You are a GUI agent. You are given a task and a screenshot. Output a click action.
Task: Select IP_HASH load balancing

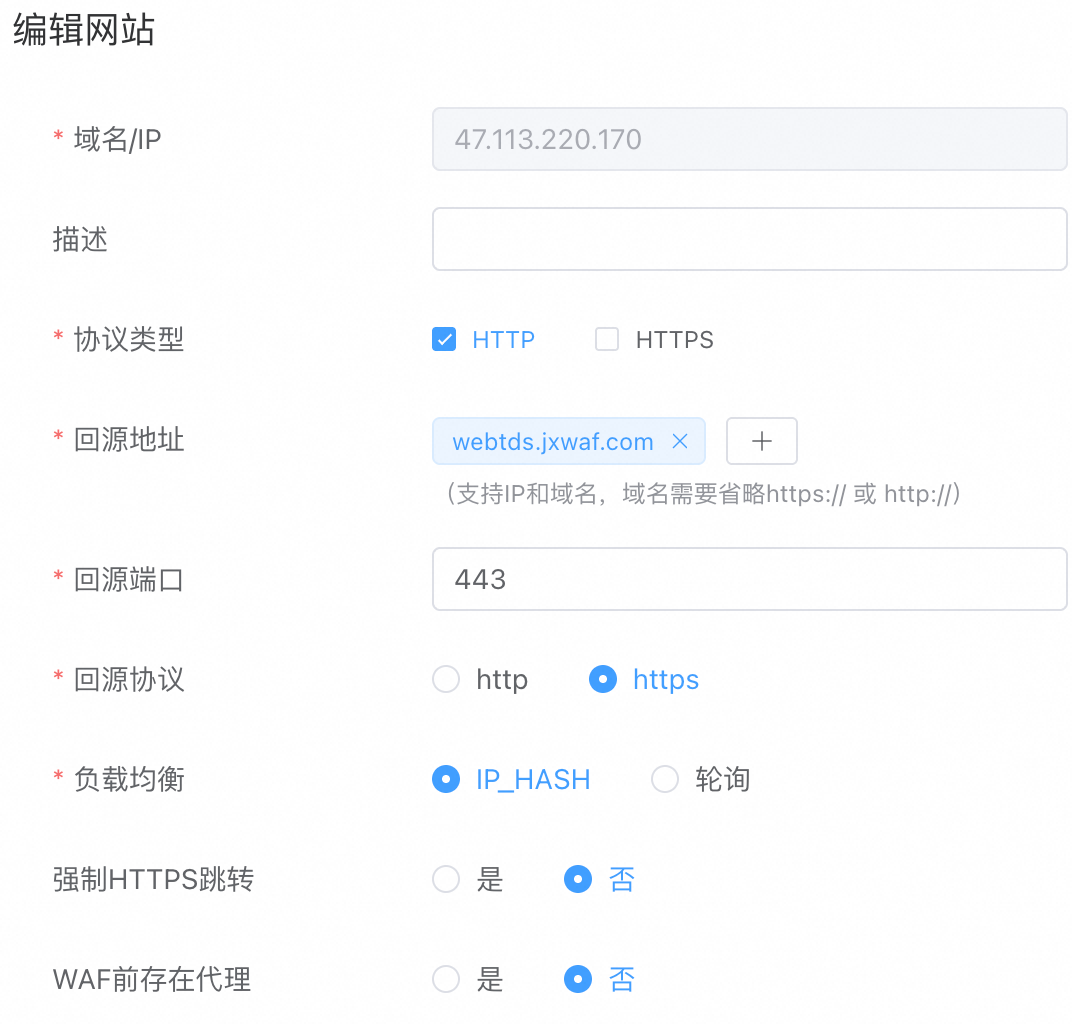click(x=446, y=779)
